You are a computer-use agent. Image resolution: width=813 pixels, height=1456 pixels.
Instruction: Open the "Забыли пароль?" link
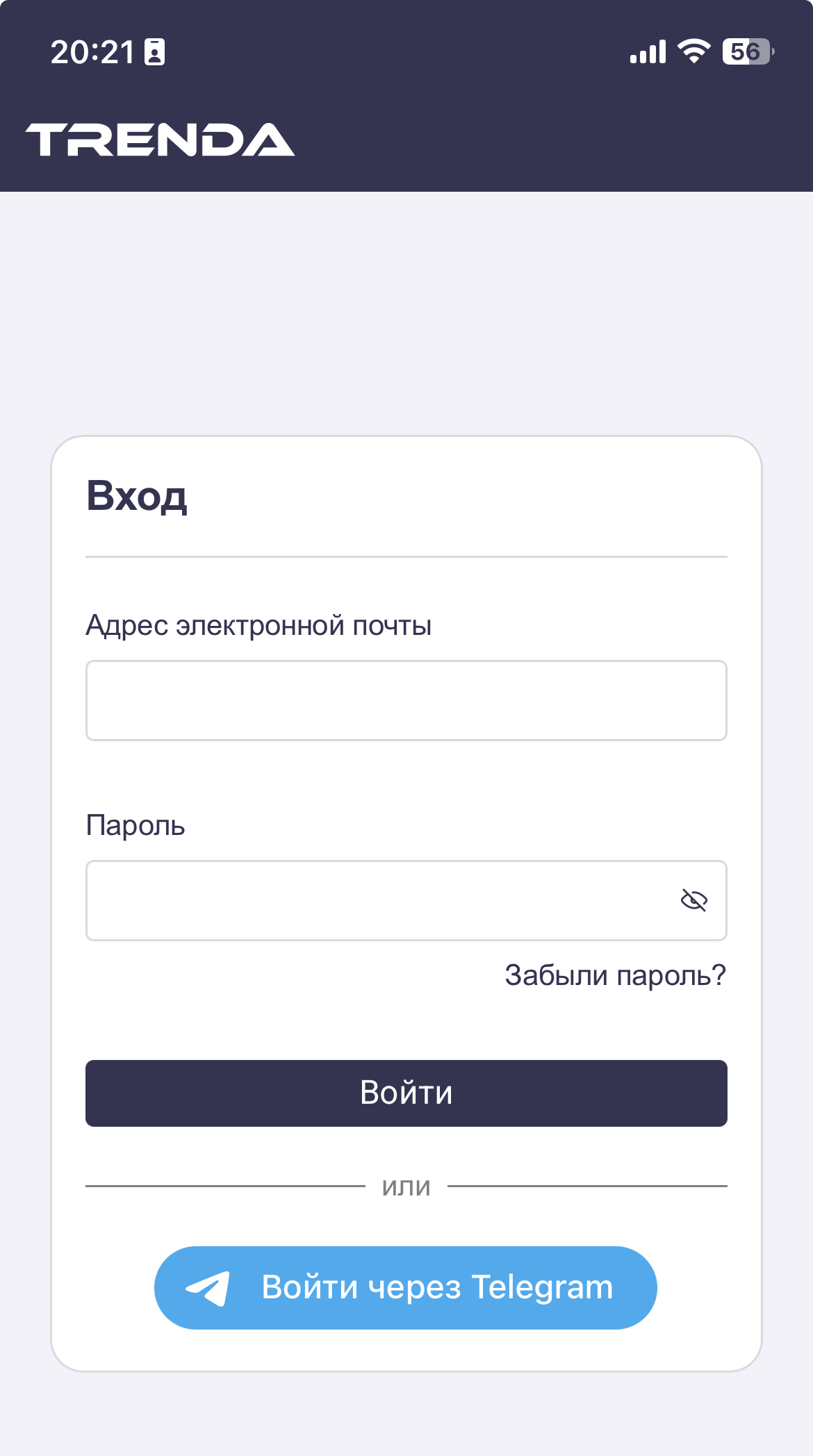click(x=615, y=975)
